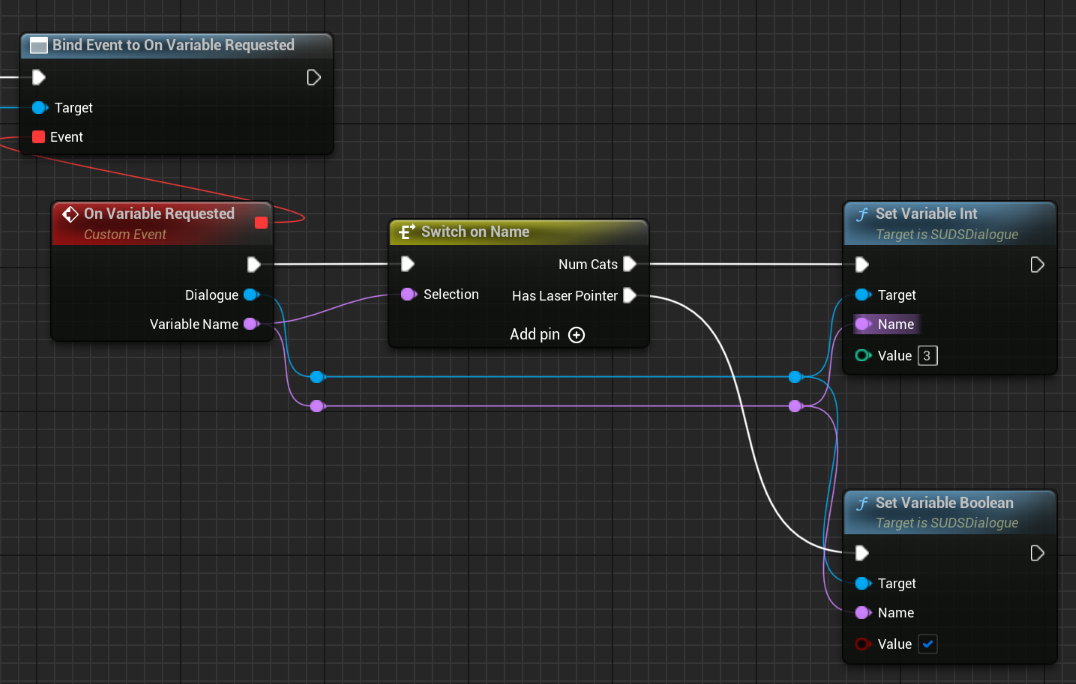Click the Has Laser Pointer exec pin
Screen dimensions: 1076x684
630,296
